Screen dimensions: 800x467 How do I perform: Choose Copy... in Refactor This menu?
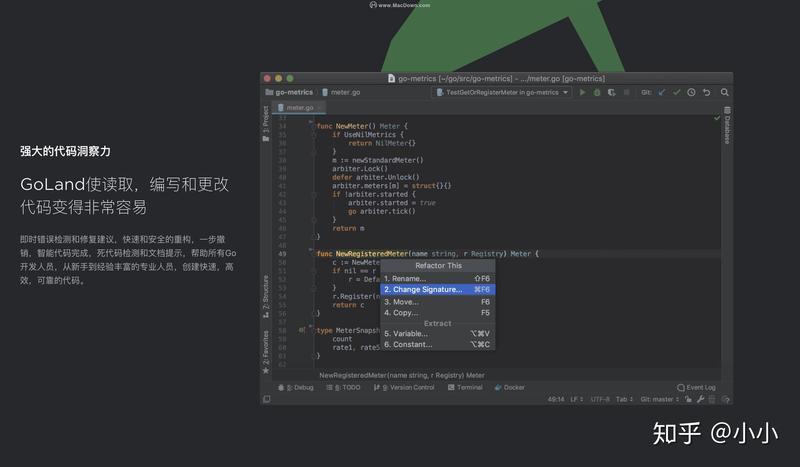(438, 312)
